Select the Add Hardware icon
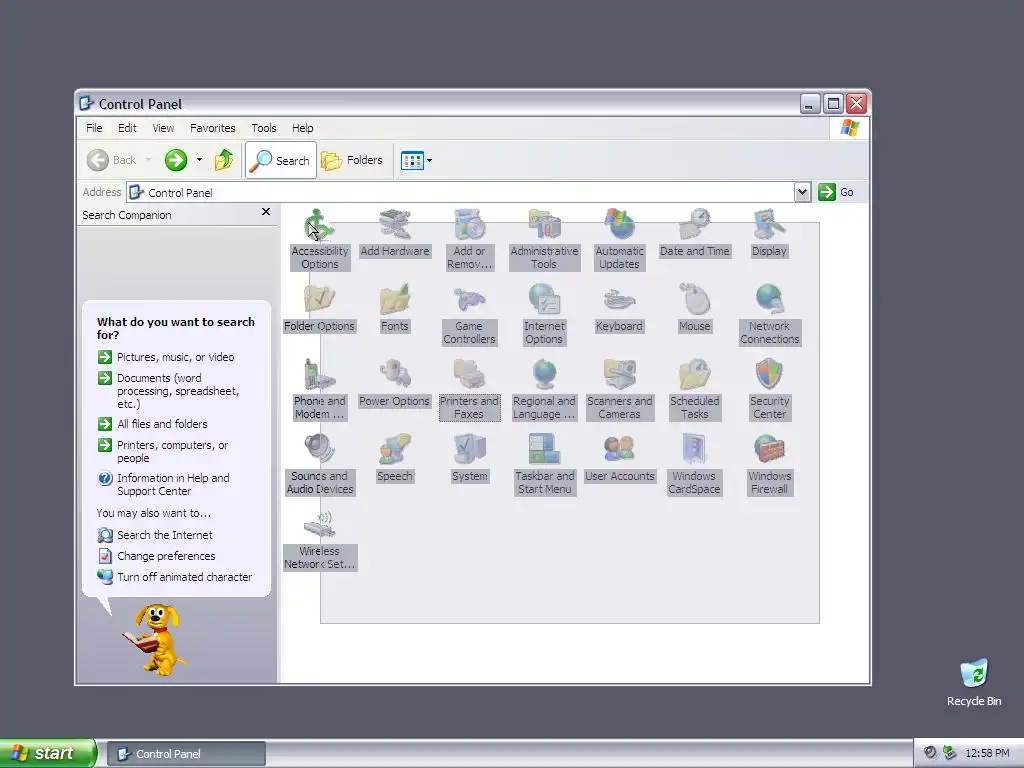Viewport: 1024px width, 768px height. 394,232
